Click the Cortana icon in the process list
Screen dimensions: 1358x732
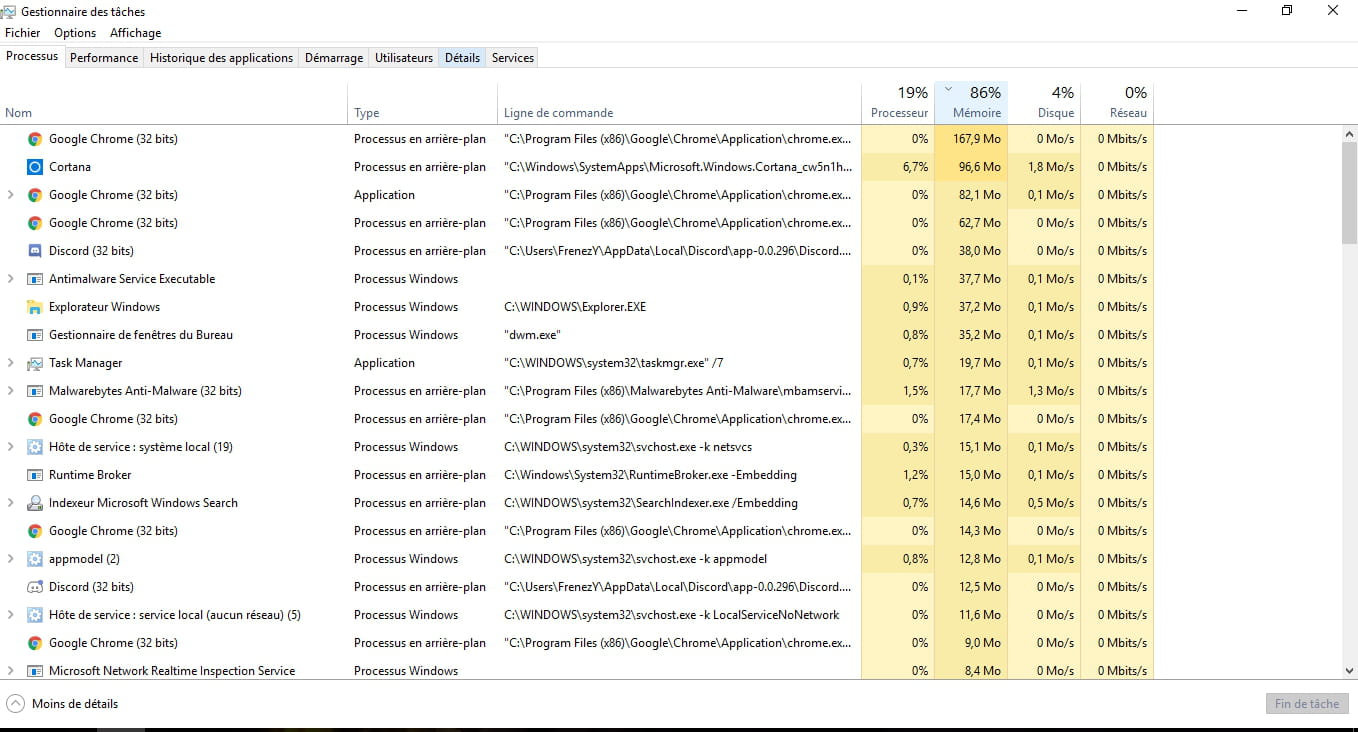tap(35, 167)
